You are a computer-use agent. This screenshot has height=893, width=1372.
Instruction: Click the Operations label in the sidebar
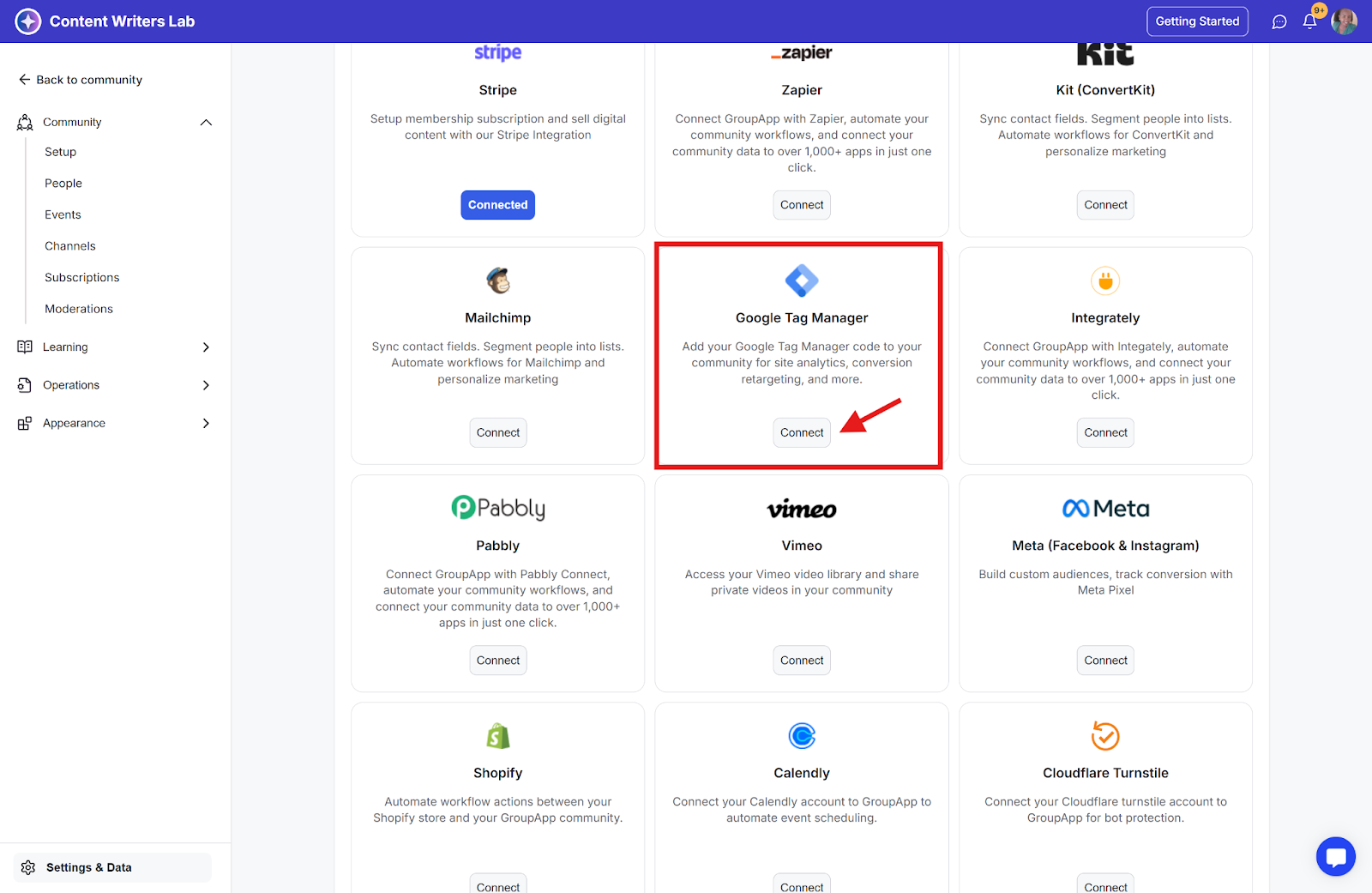pyautogui.click(x=71, y=385)
